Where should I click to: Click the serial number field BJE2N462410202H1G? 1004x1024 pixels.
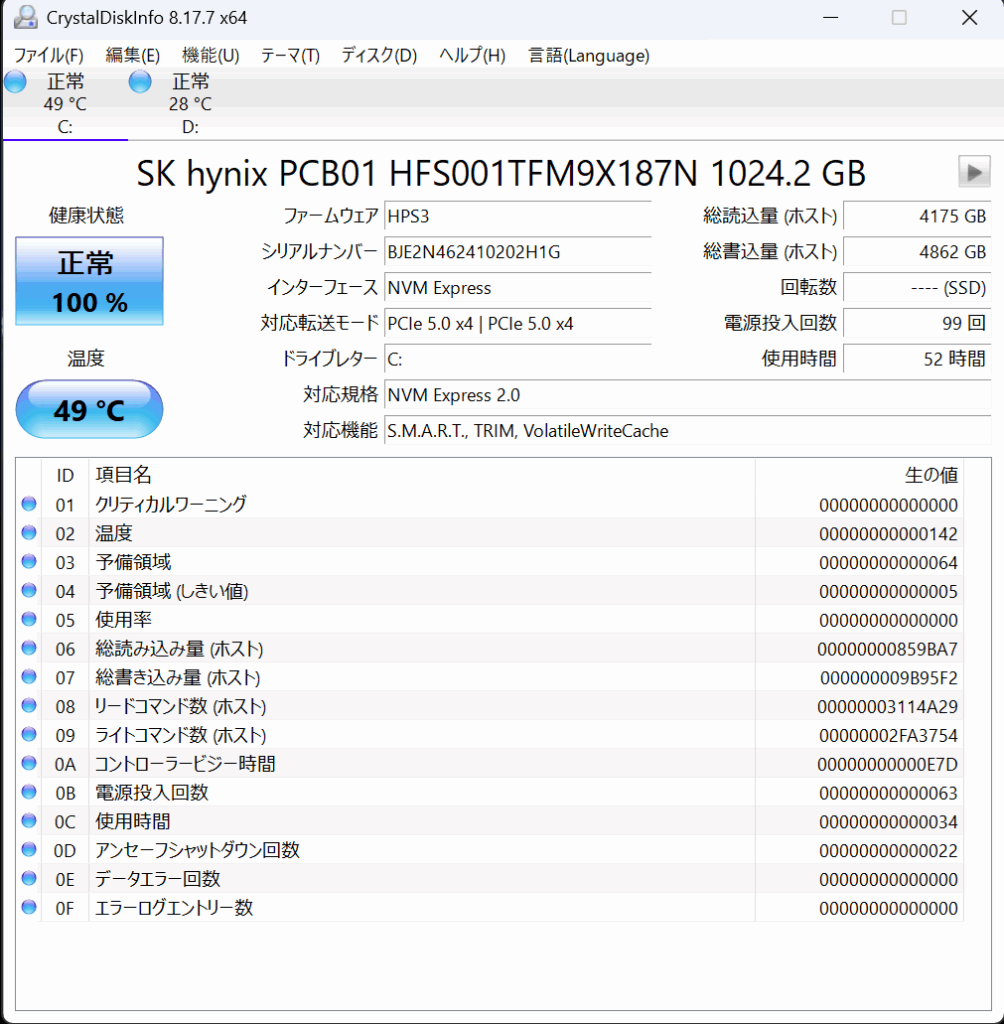tap(517, 252)
